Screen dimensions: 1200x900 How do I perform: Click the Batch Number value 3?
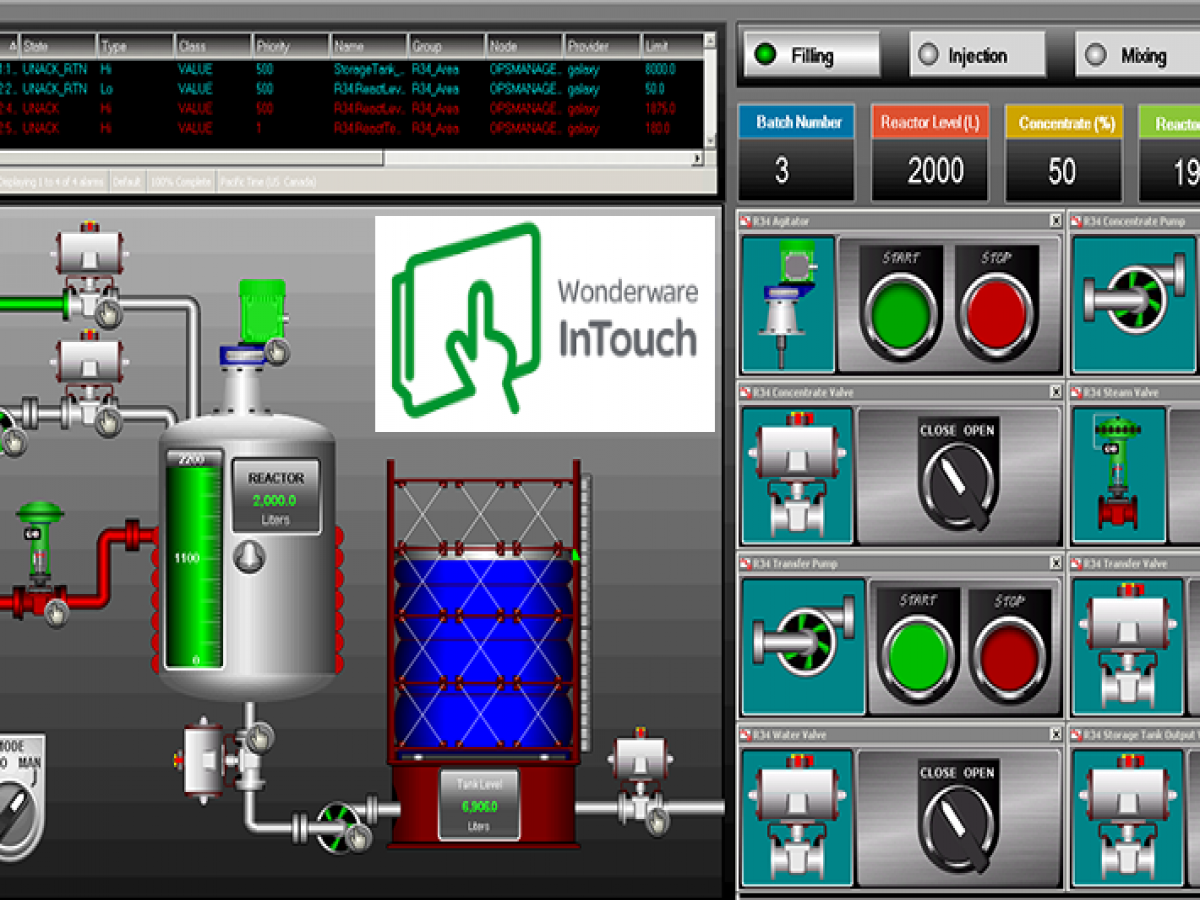pos(782,171)
